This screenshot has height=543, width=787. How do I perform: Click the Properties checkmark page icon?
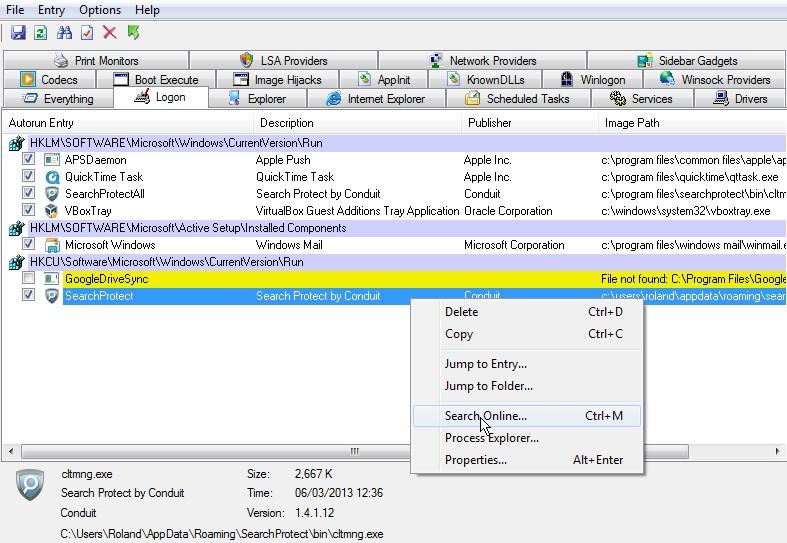(87, 33)
